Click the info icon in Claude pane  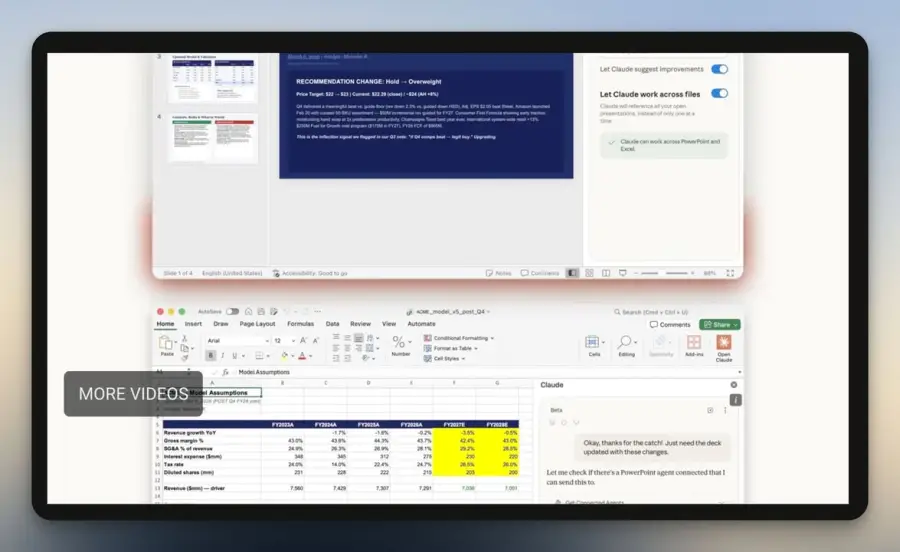point(735,400)
